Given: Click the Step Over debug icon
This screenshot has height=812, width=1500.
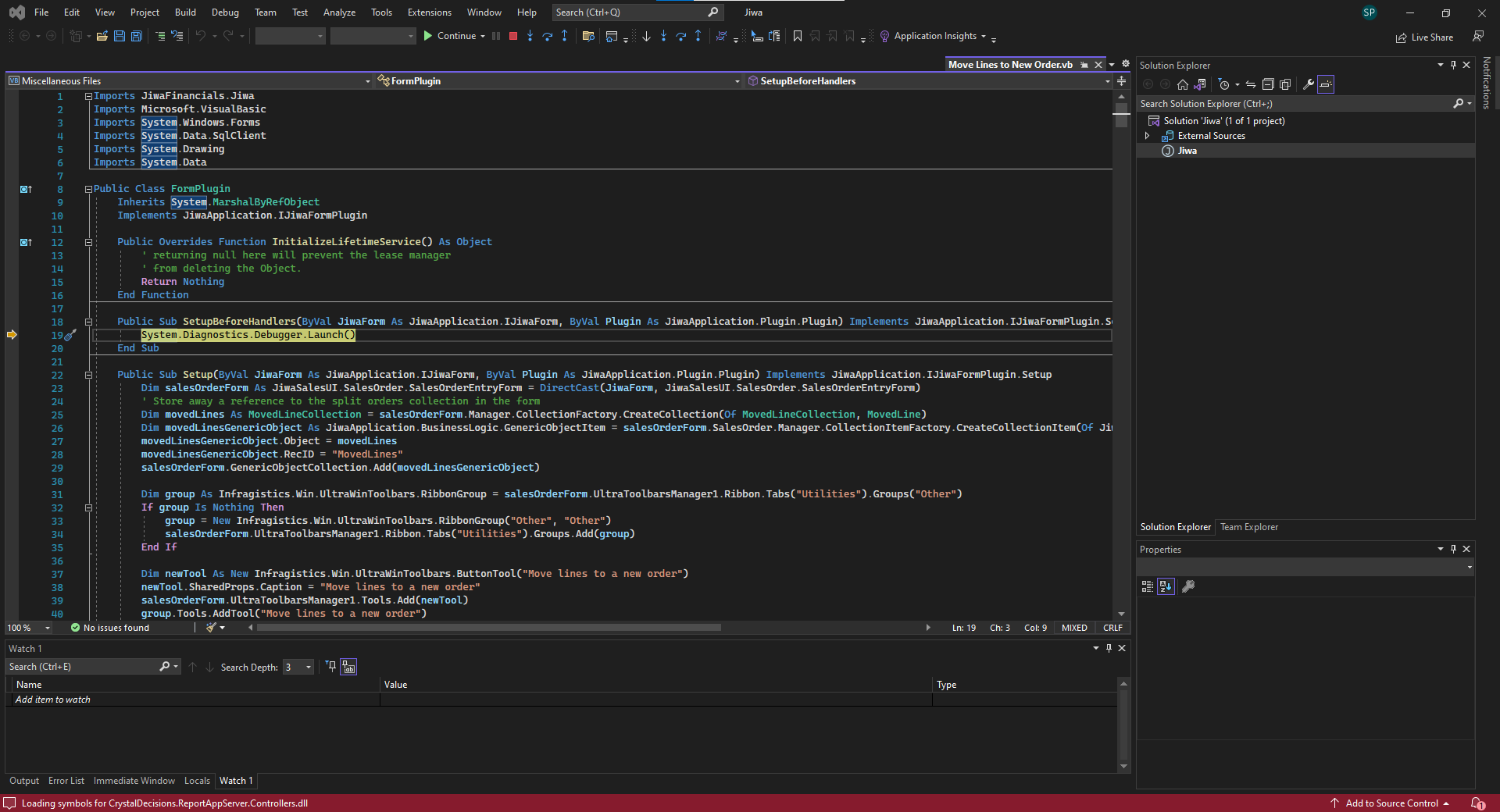Looking at the screenshot, I should click(547, 36).
